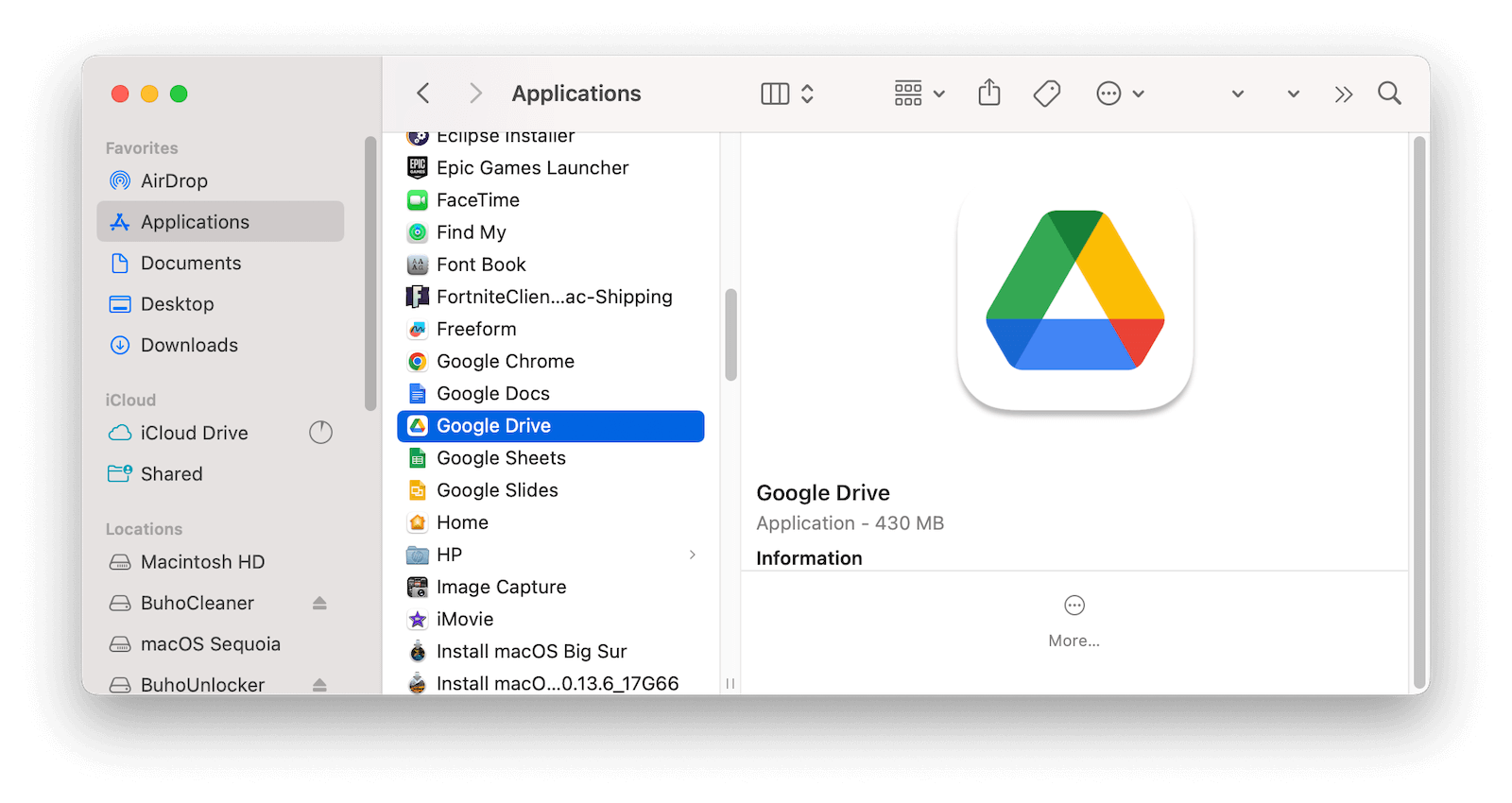
Task: Click the Google Drive preview thumbnail
Action: [x=1074, y=298]
